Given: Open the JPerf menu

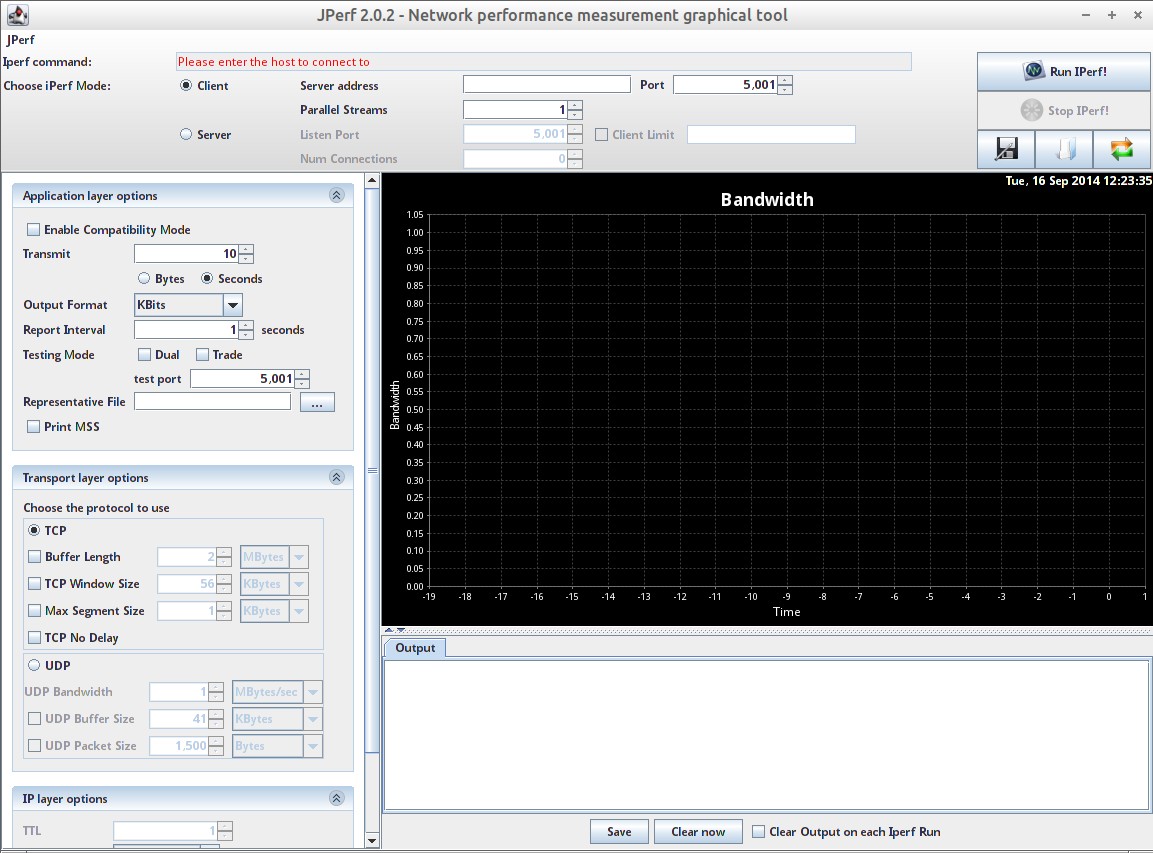Looking at the screenshot, I should pyautogui.click(x=21, y=40).
